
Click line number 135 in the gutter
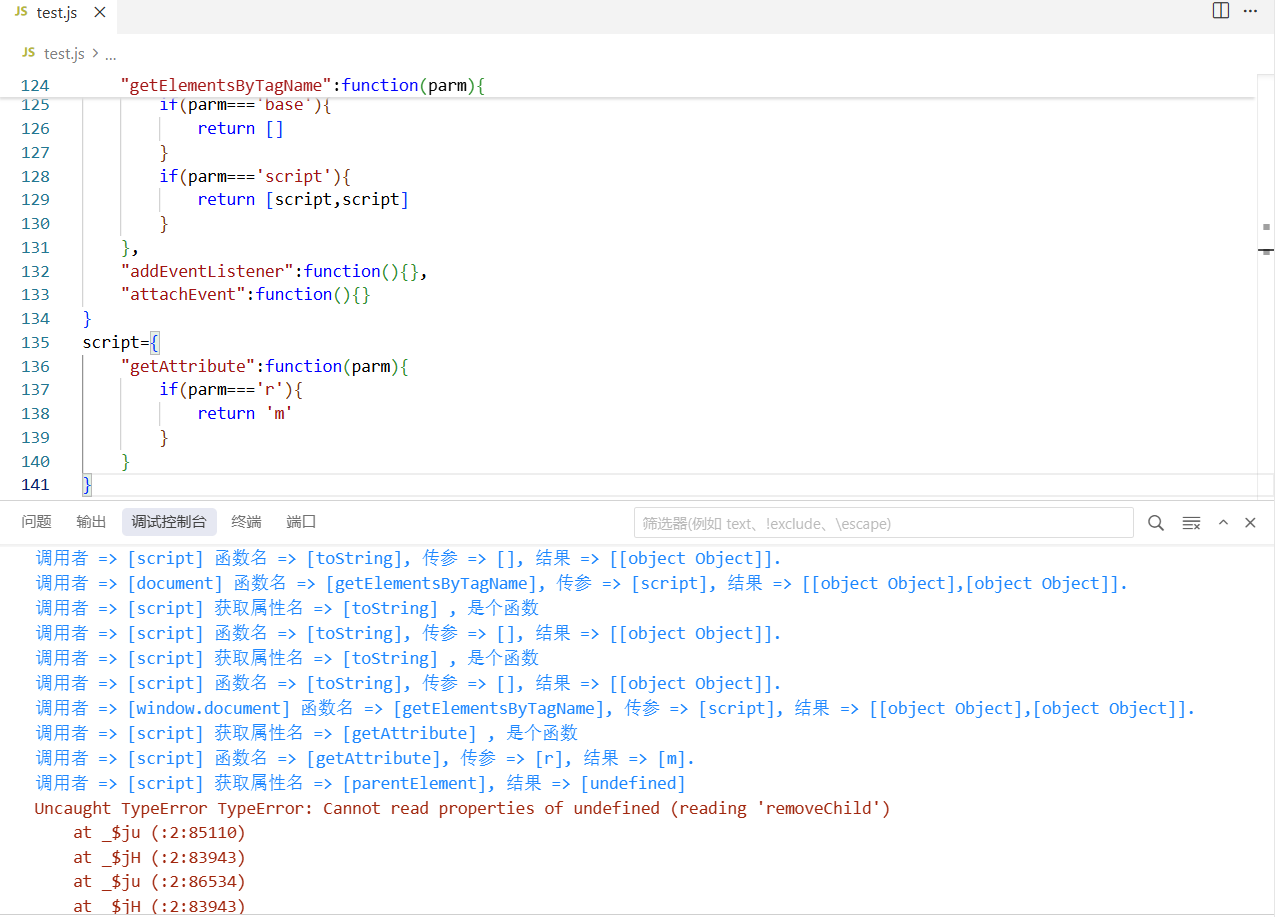pos(35,342)
